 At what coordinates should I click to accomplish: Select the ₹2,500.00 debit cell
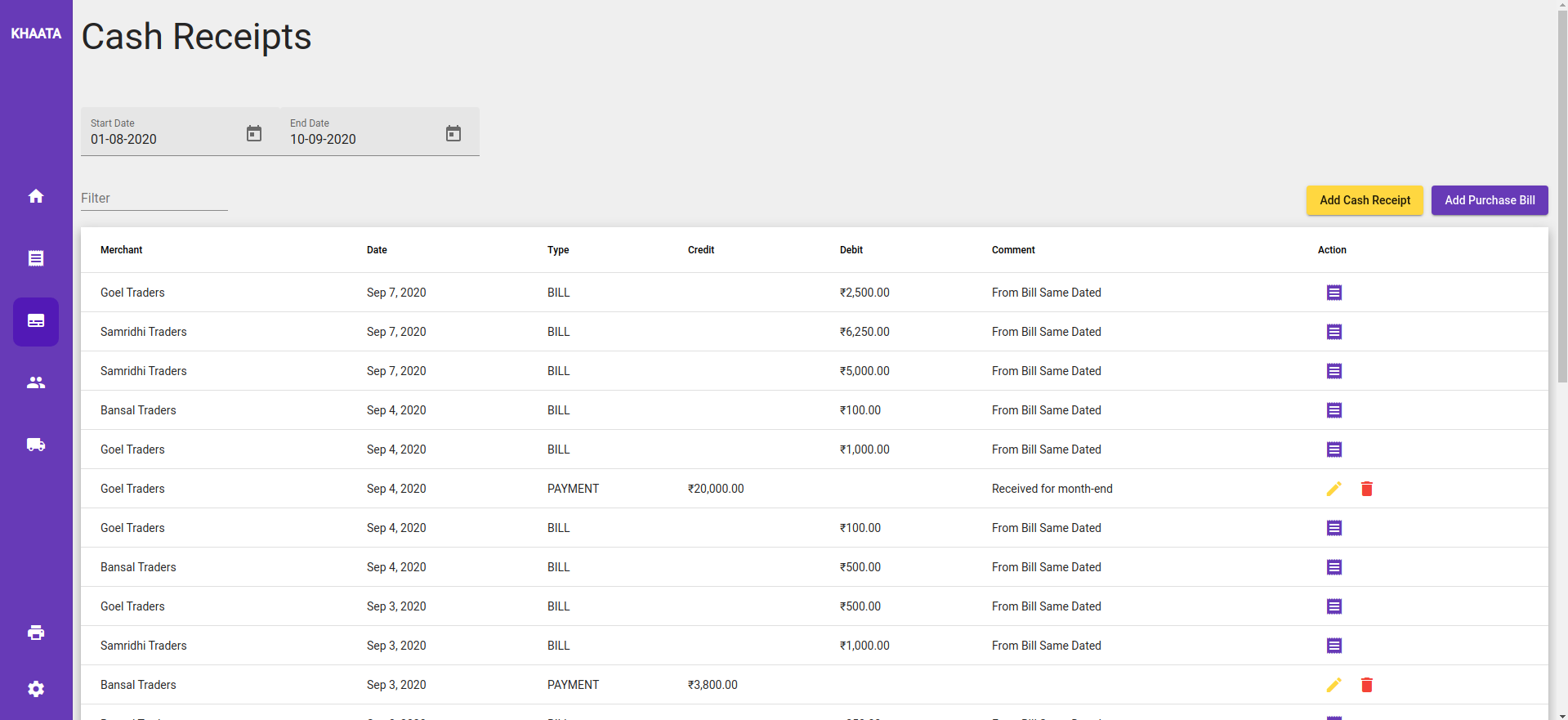tap(864, 293)
